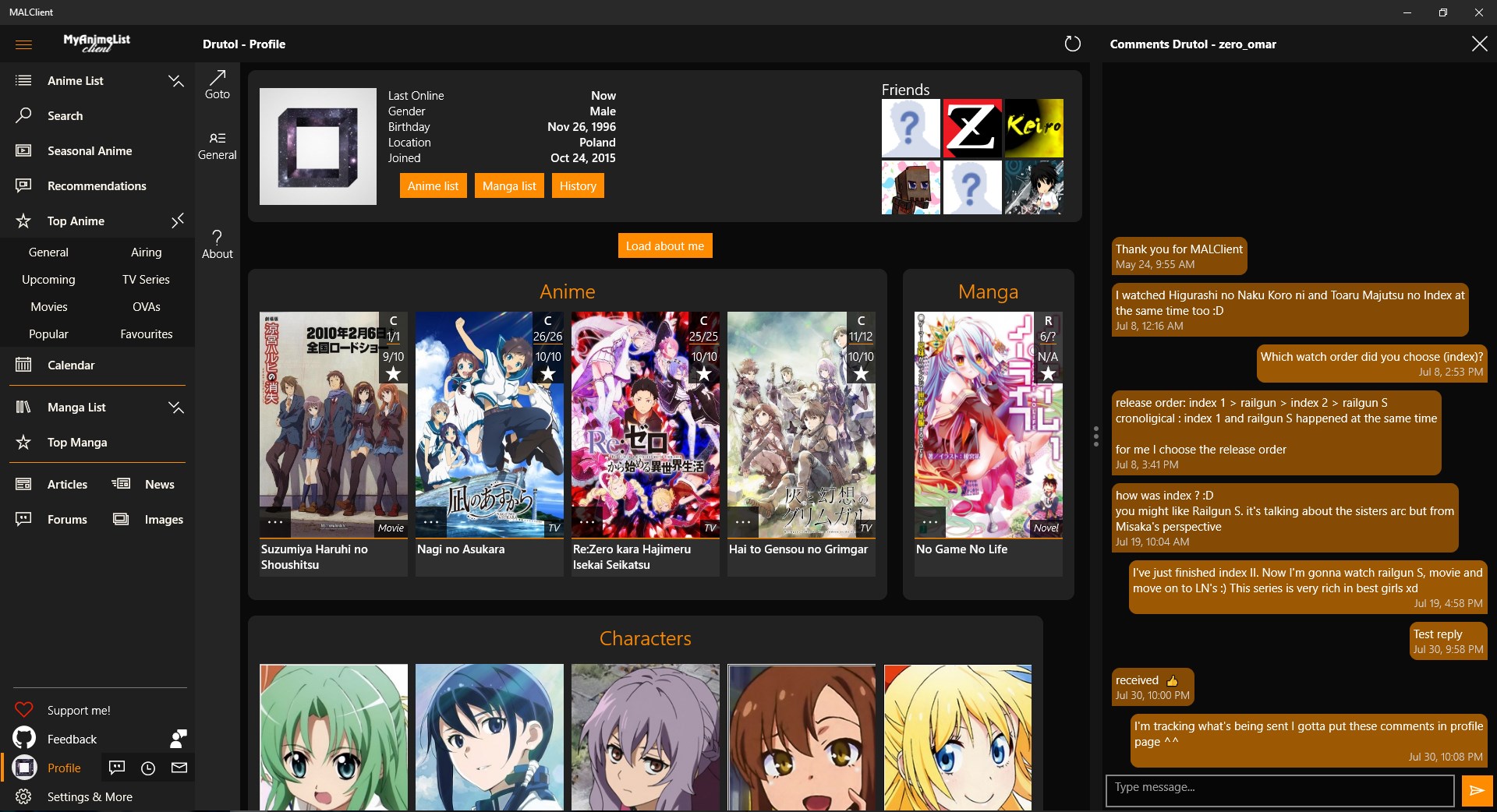Open profile comments speech bubble icon
1497x812 pixels.
point(117,768)
